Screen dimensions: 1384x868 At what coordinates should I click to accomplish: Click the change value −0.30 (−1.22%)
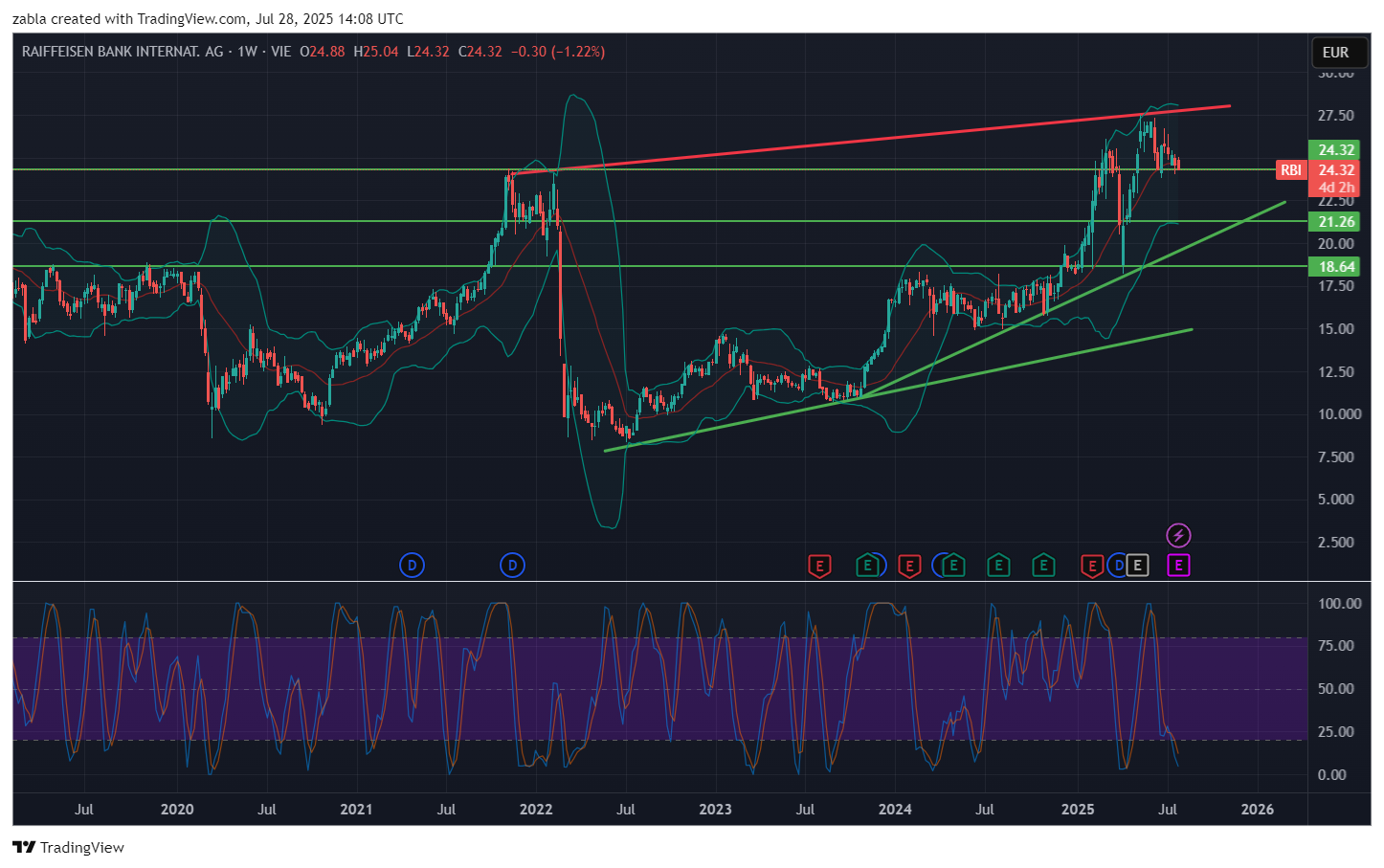pos(557,52)
